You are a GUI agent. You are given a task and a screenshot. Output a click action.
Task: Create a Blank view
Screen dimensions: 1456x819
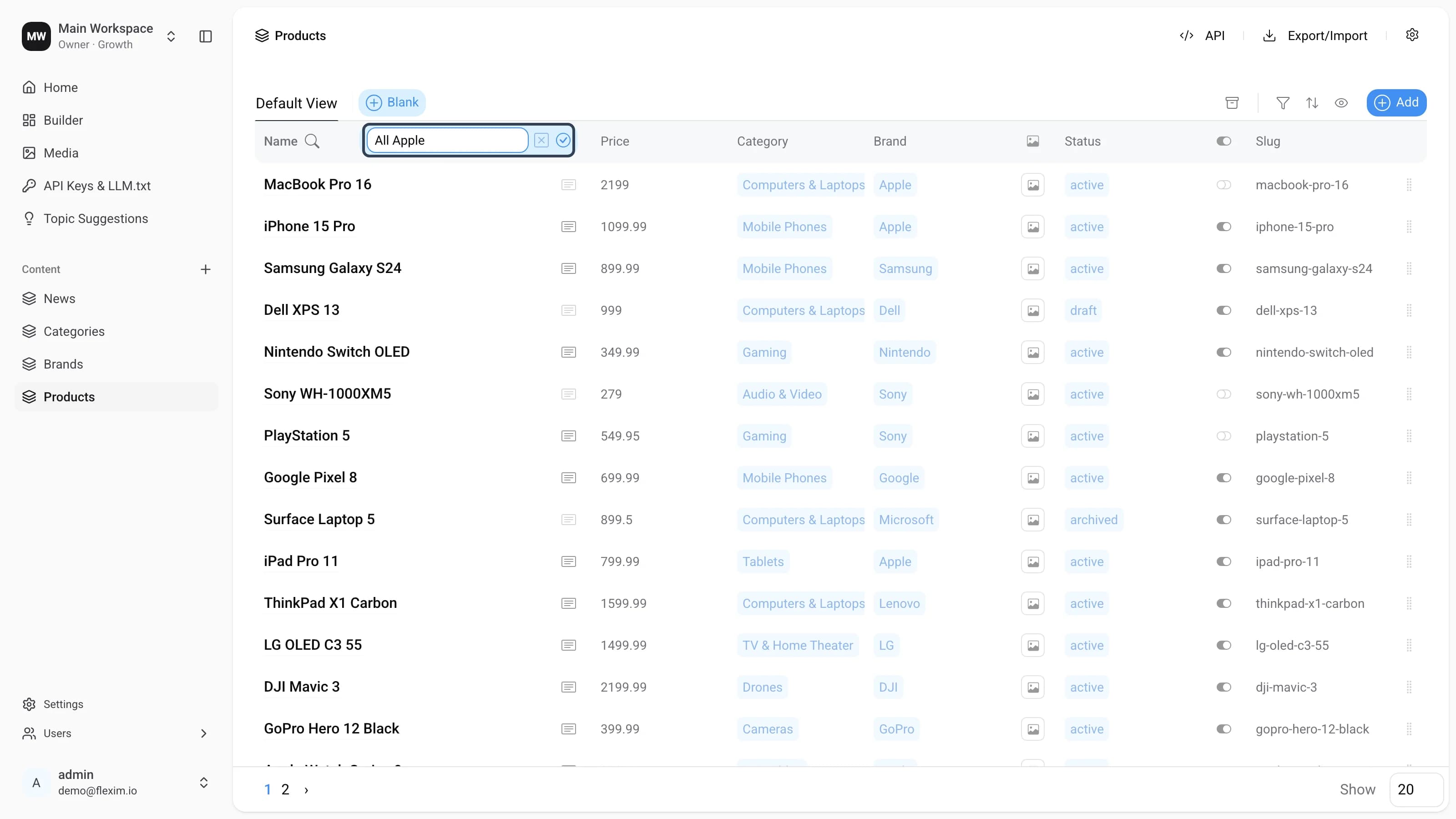click(x=392, y=102)
